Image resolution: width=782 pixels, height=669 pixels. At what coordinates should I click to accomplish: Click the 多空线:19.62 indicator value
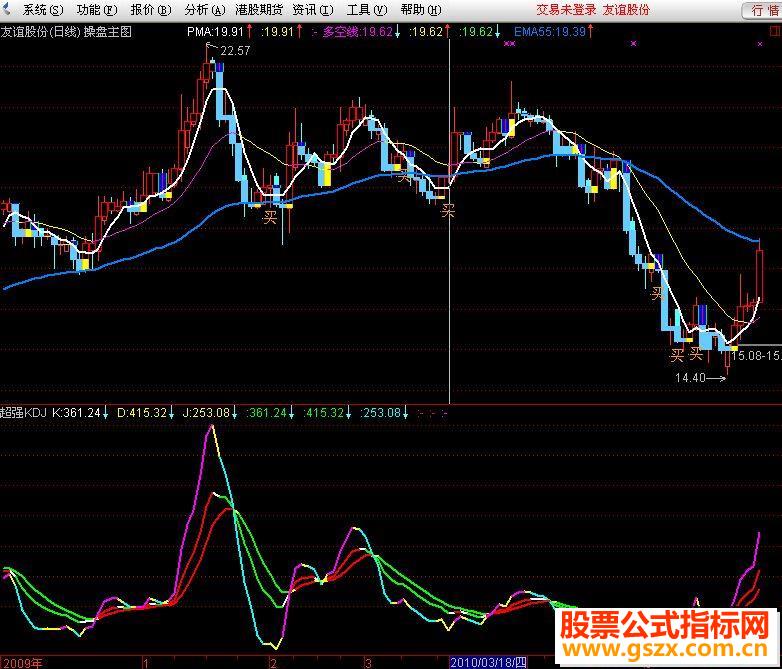pos(358,32)
